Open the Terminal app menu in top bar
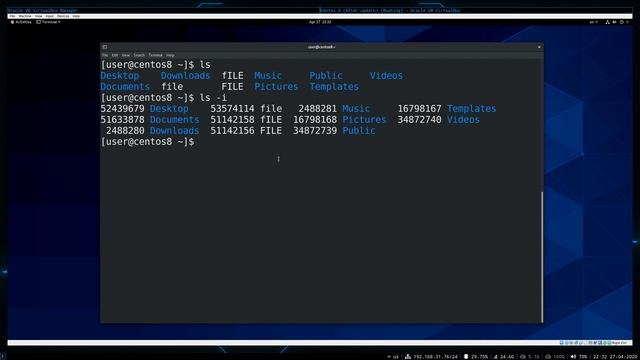This screenshot has width=640, height=360. coord(49,22)
